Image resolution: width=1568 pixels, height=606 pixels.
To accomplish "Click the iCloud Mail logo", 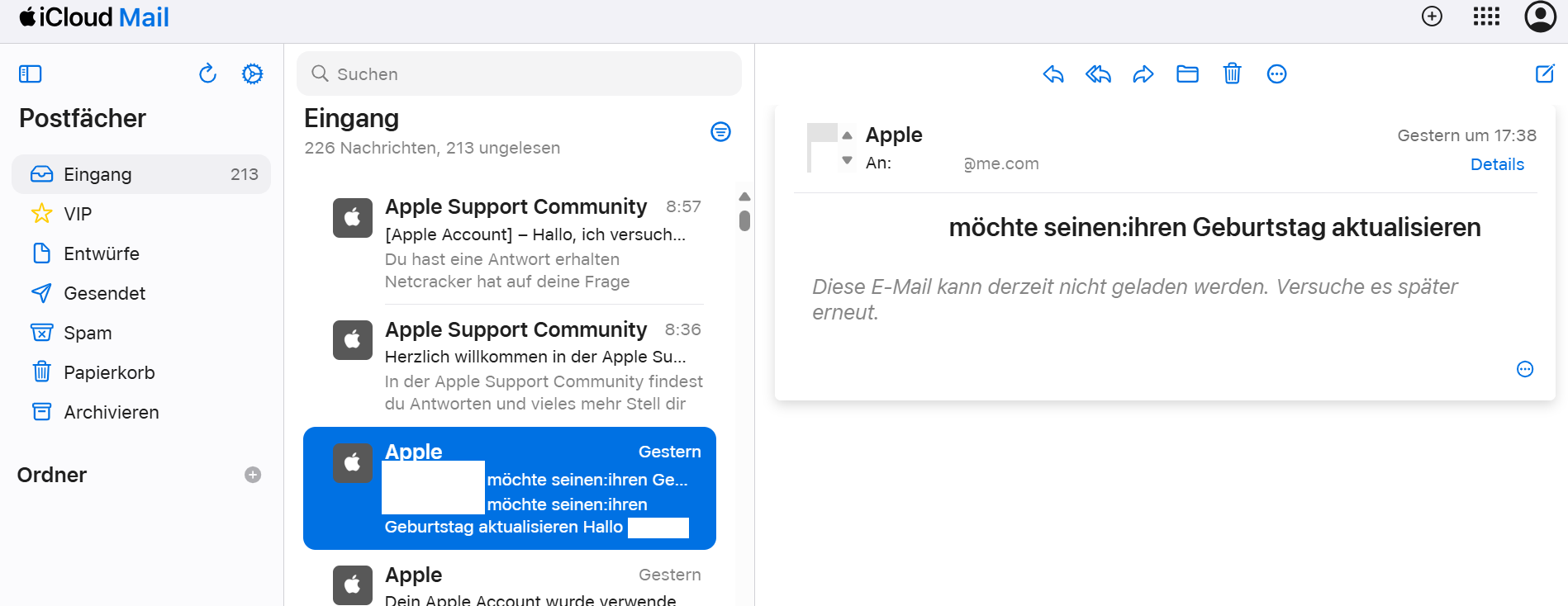I will click(x=94, y=17).
